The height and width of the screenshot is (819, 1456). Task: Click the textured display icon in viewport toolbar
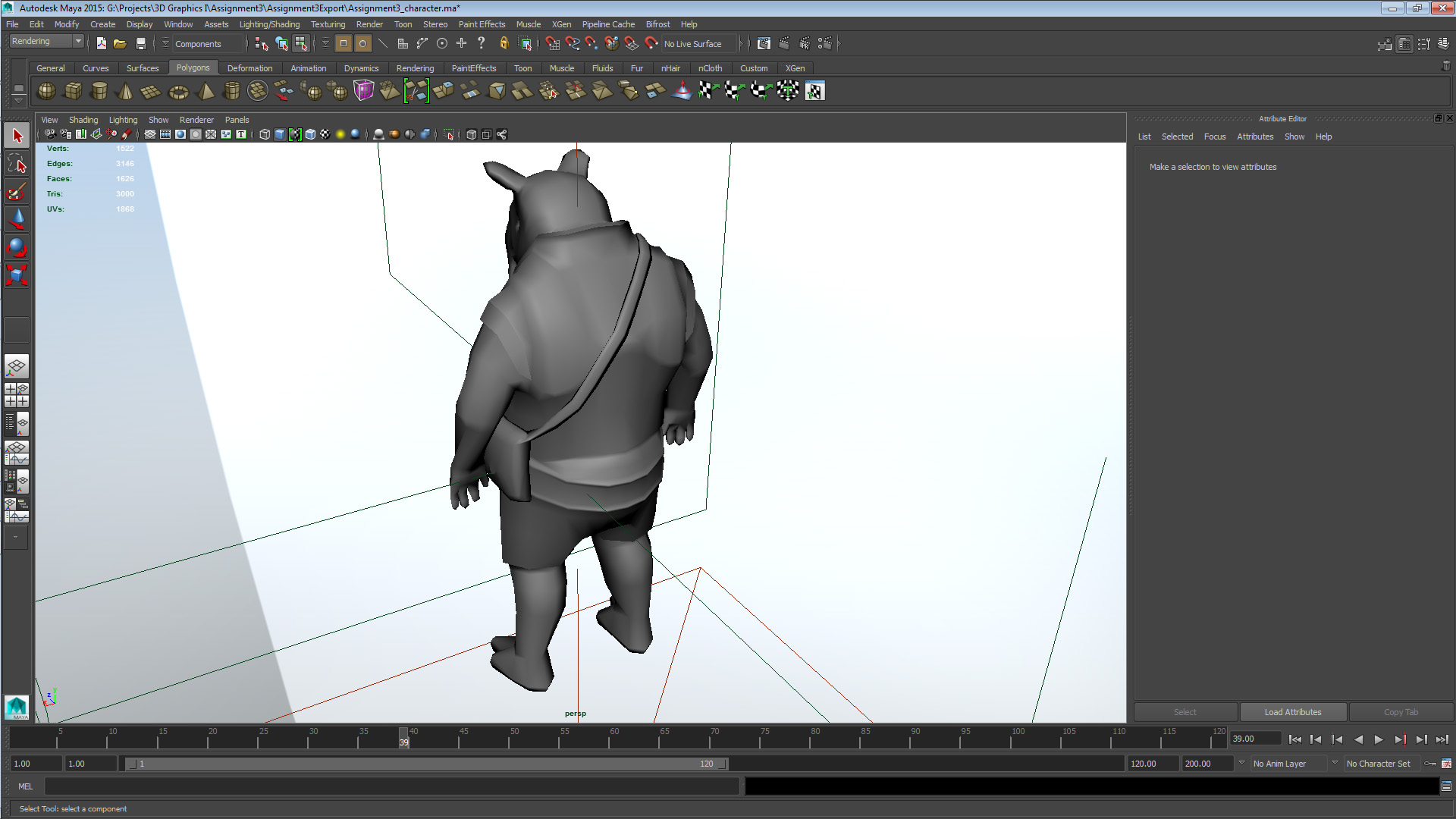326,134
